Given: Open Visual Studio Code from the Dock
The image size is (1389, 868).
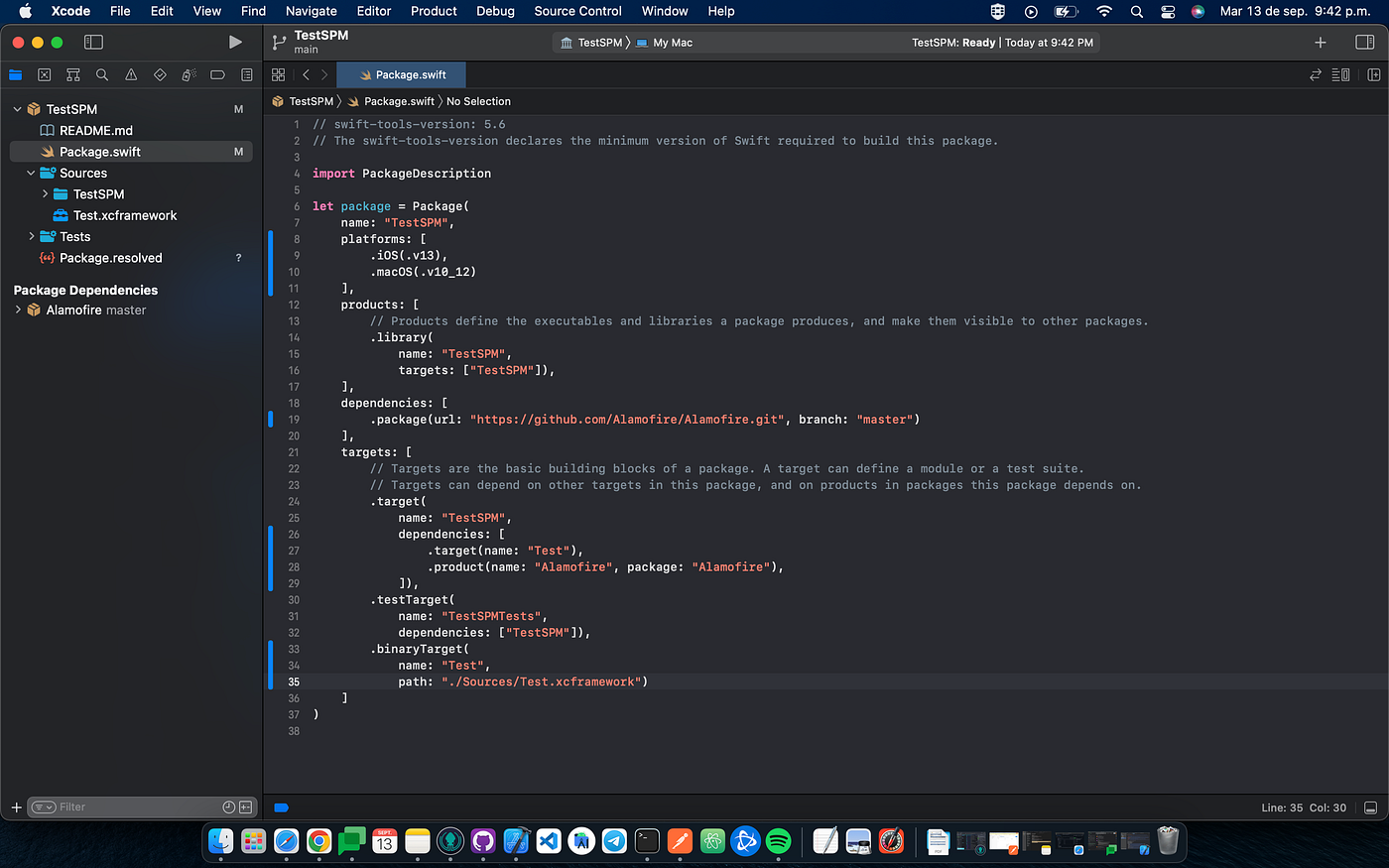Looking at the screenshot, I should (549, 841).
